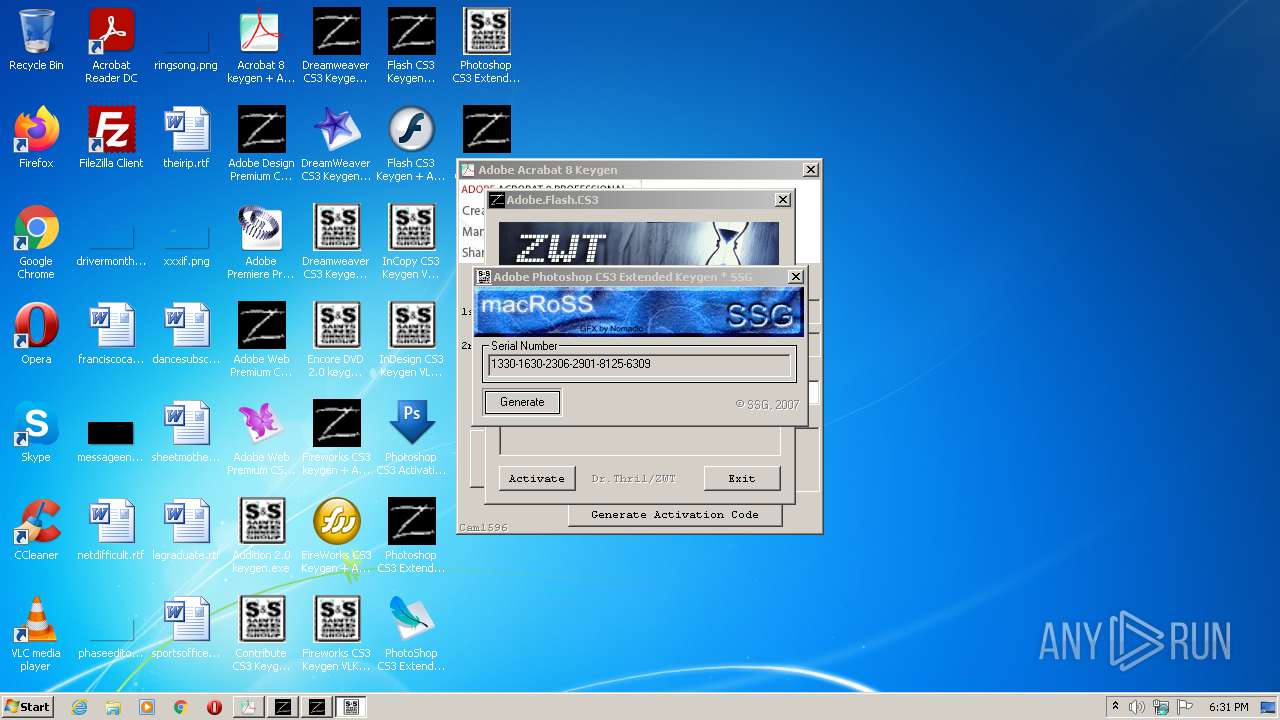The image size is (1280, 720).
Task: Open Internet Explorer from taskbar
Action: [x=79, y=707]
